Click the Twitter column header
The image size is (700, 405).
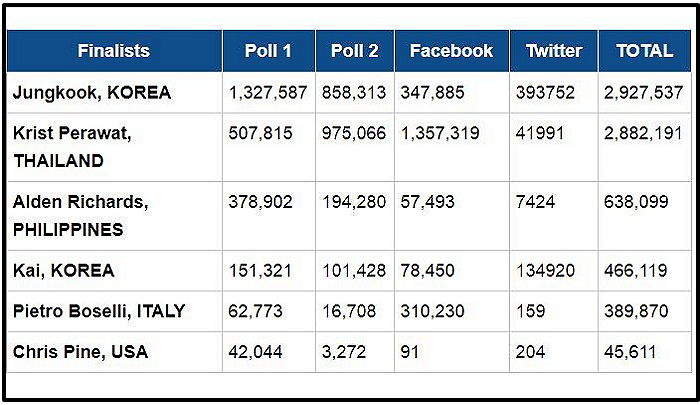pyautogui.click(x=553, y=51)
